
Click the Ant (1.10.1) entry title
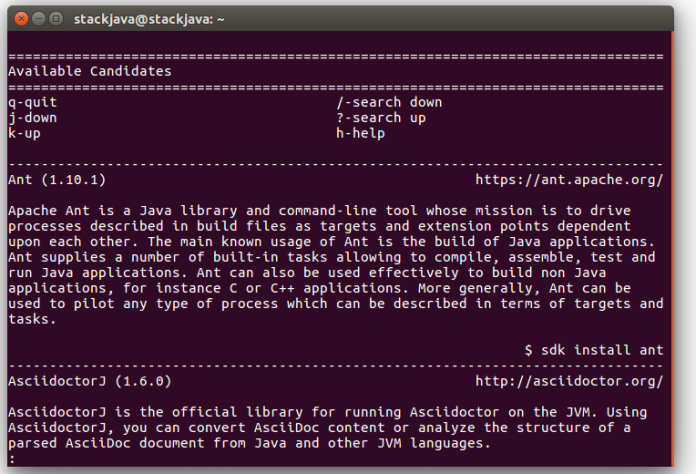point(56,180)
